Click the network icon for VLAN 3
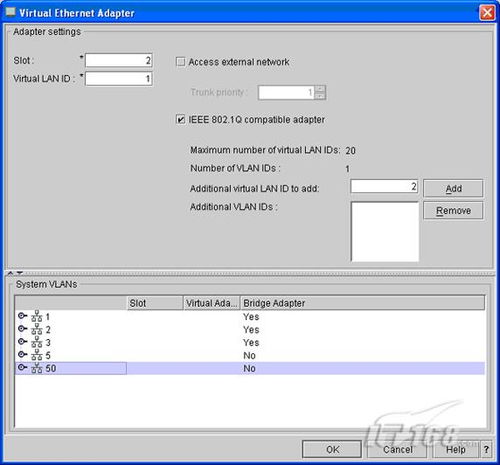This screenshot has height=465, width=500. tap(37, 342)
